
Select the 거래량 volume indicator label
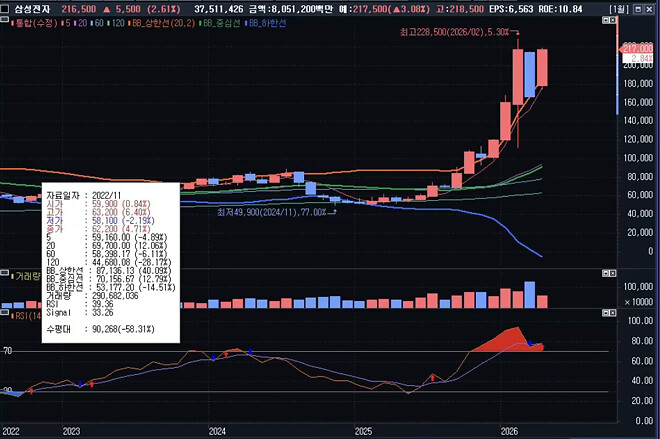tap(26, 277)
